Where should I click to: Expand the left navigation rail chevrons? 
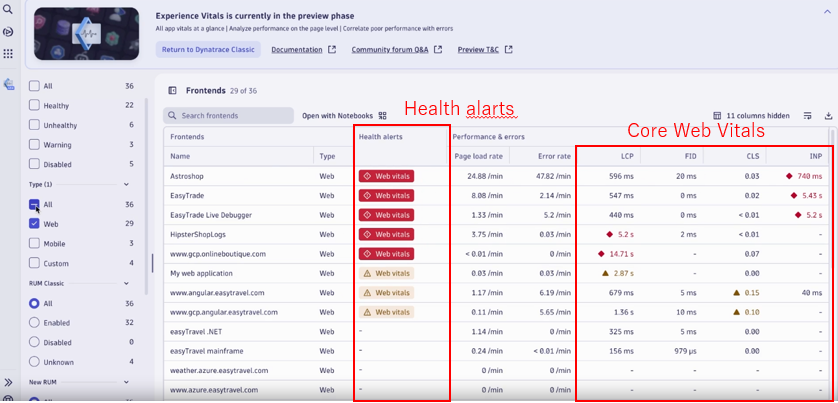8,382
